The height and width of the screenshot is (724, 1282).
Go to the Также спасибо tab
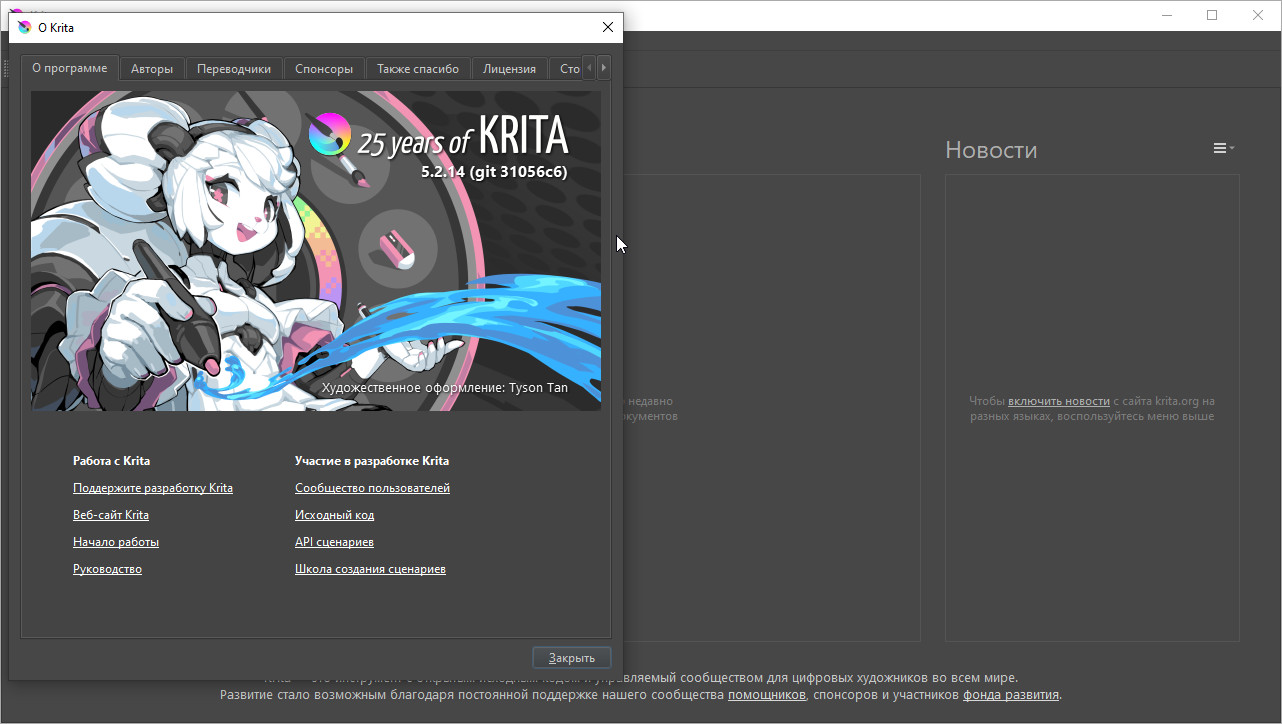(x=418, y=69)
